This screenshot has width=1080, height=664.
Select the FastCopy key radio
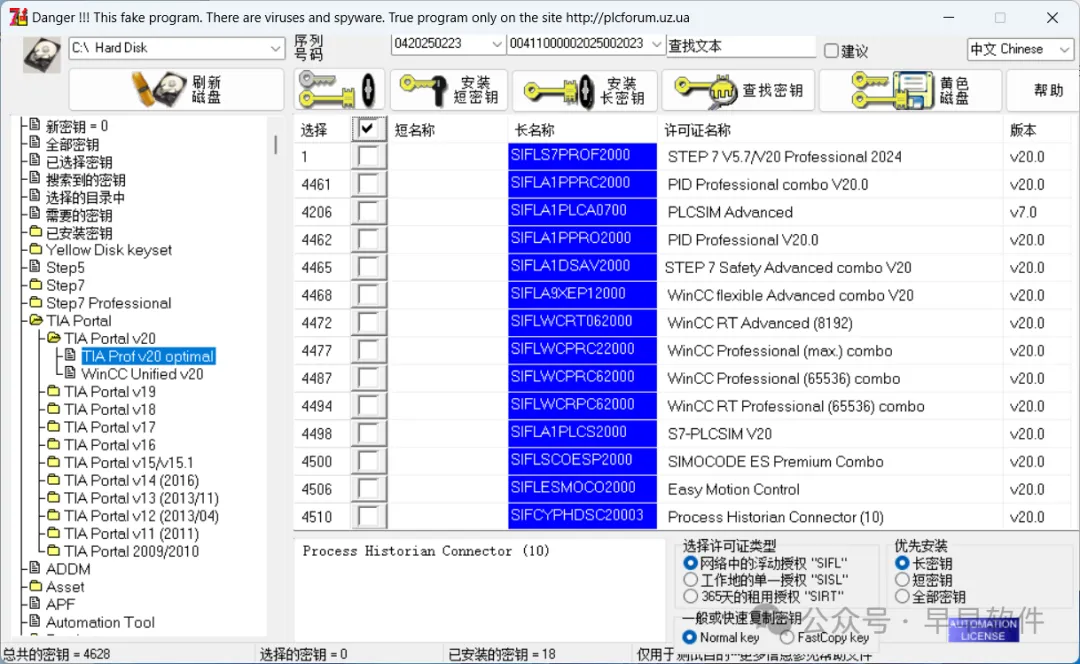point(787,637)
